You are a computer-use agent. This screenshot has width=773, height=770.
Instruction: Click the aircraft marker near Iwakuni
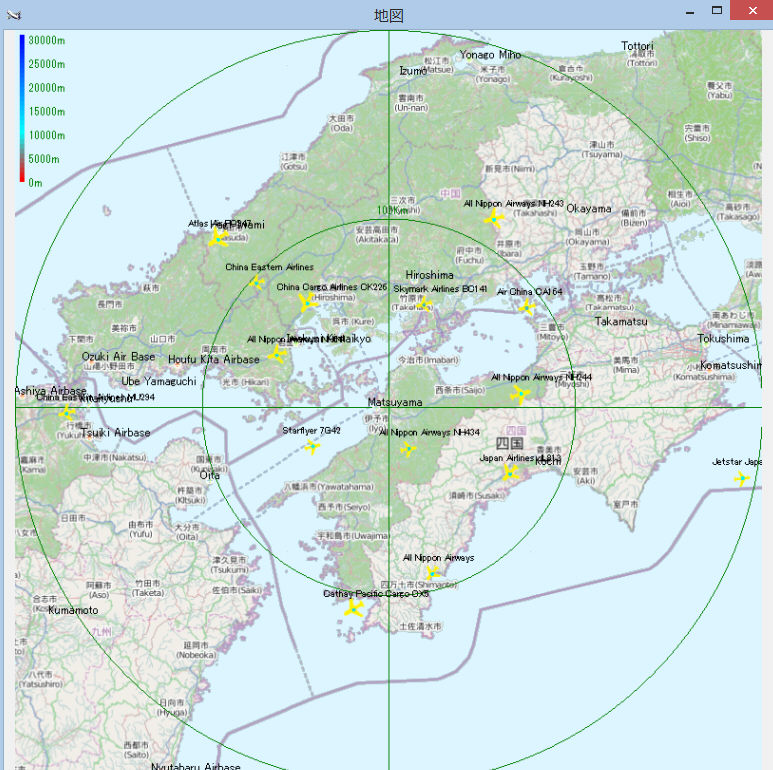277,354
